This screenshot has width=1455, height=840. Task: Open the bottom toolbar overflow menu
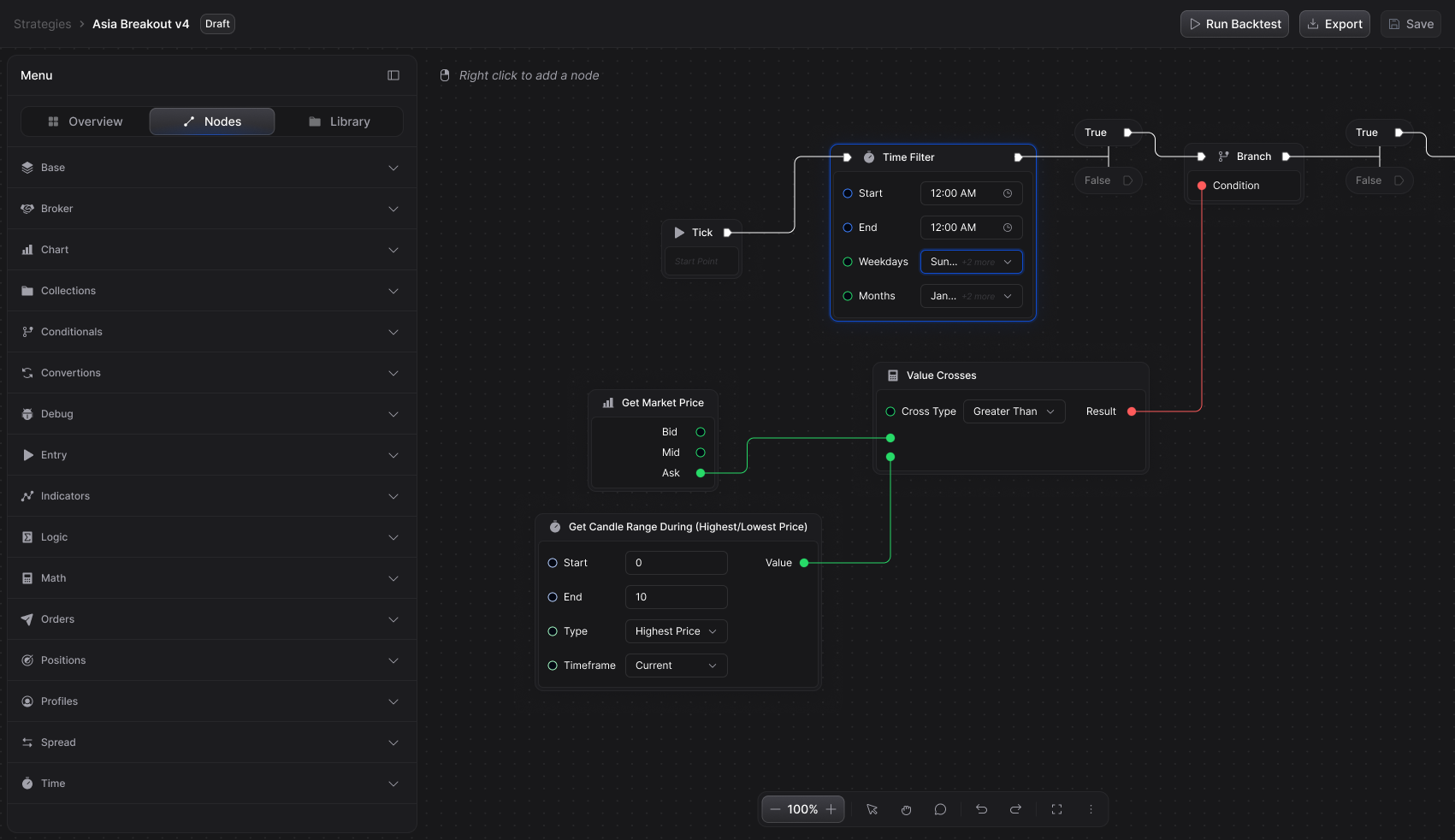1091,809
